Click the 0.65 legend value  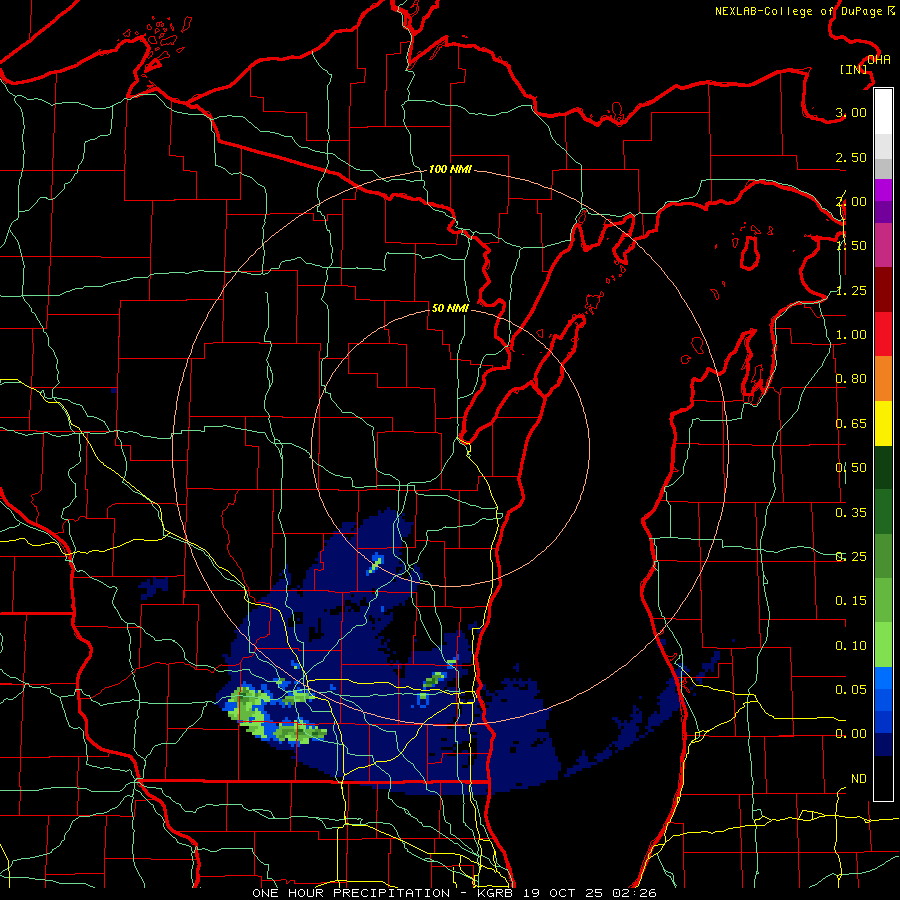(x=851, y=424)
